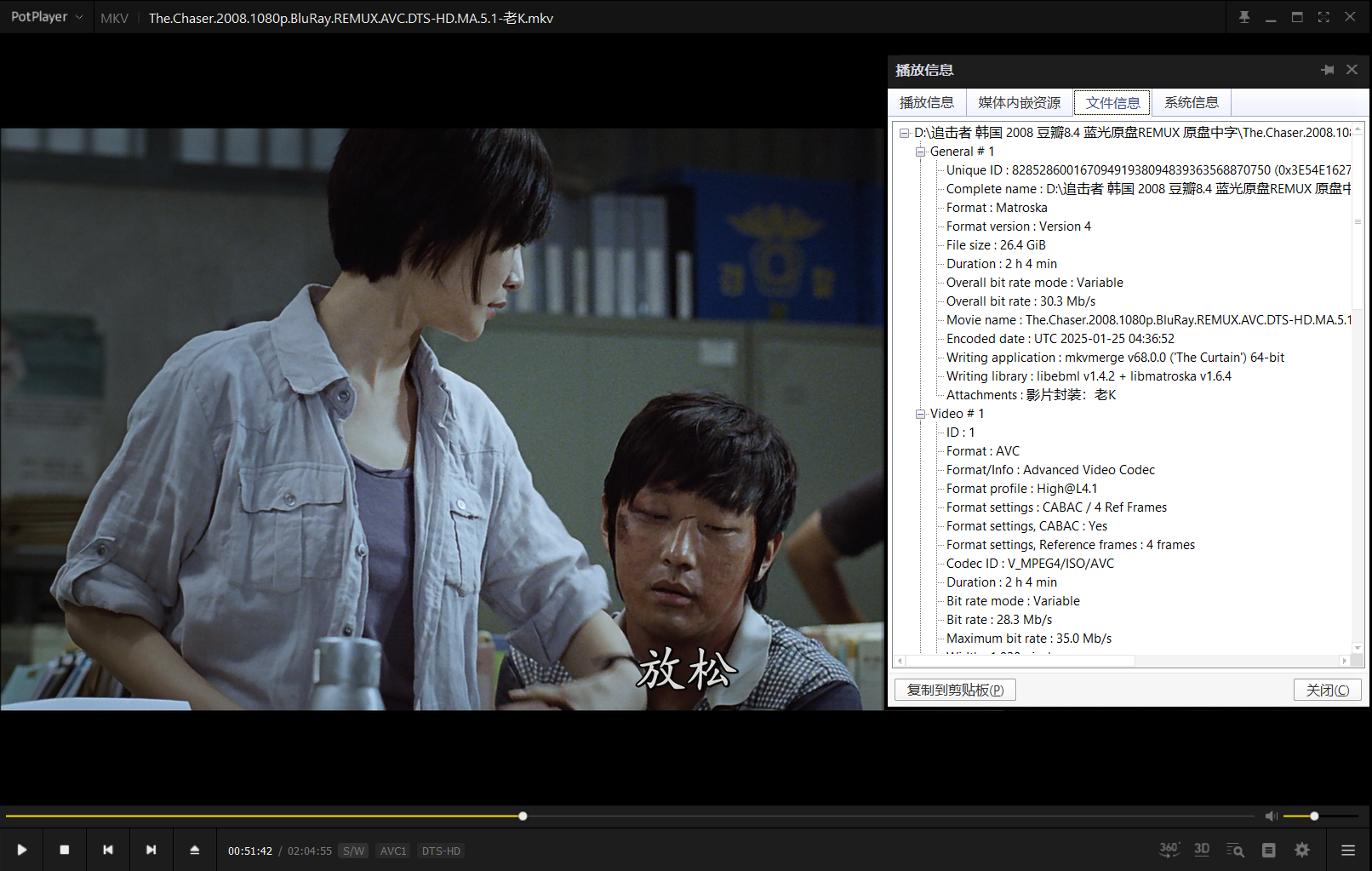This screenshot has height=871, width=1372.
Task: Open the chapter/bookmark list icon
Action: (x=1269, y=850)
